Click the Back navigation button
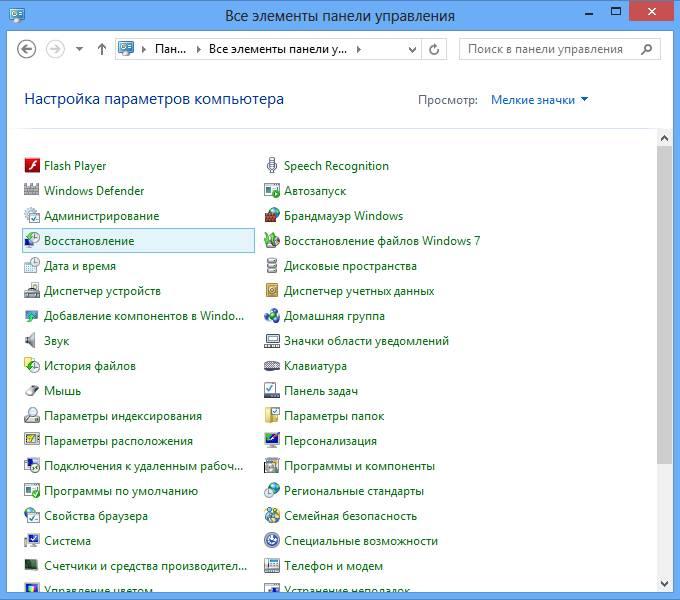 (26, 49)
